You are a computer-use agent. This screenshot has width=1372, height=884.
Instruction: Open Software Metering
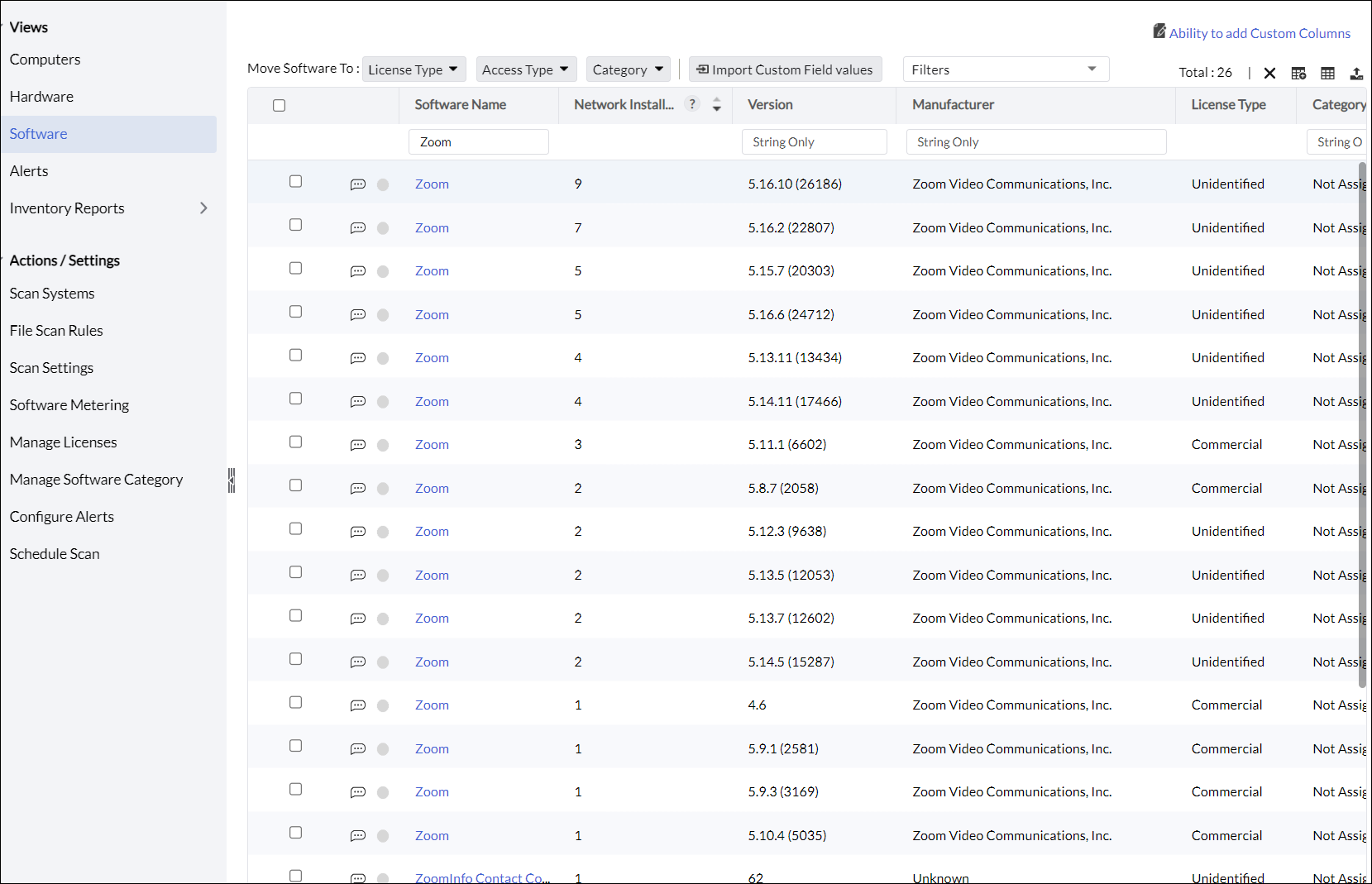69,405
